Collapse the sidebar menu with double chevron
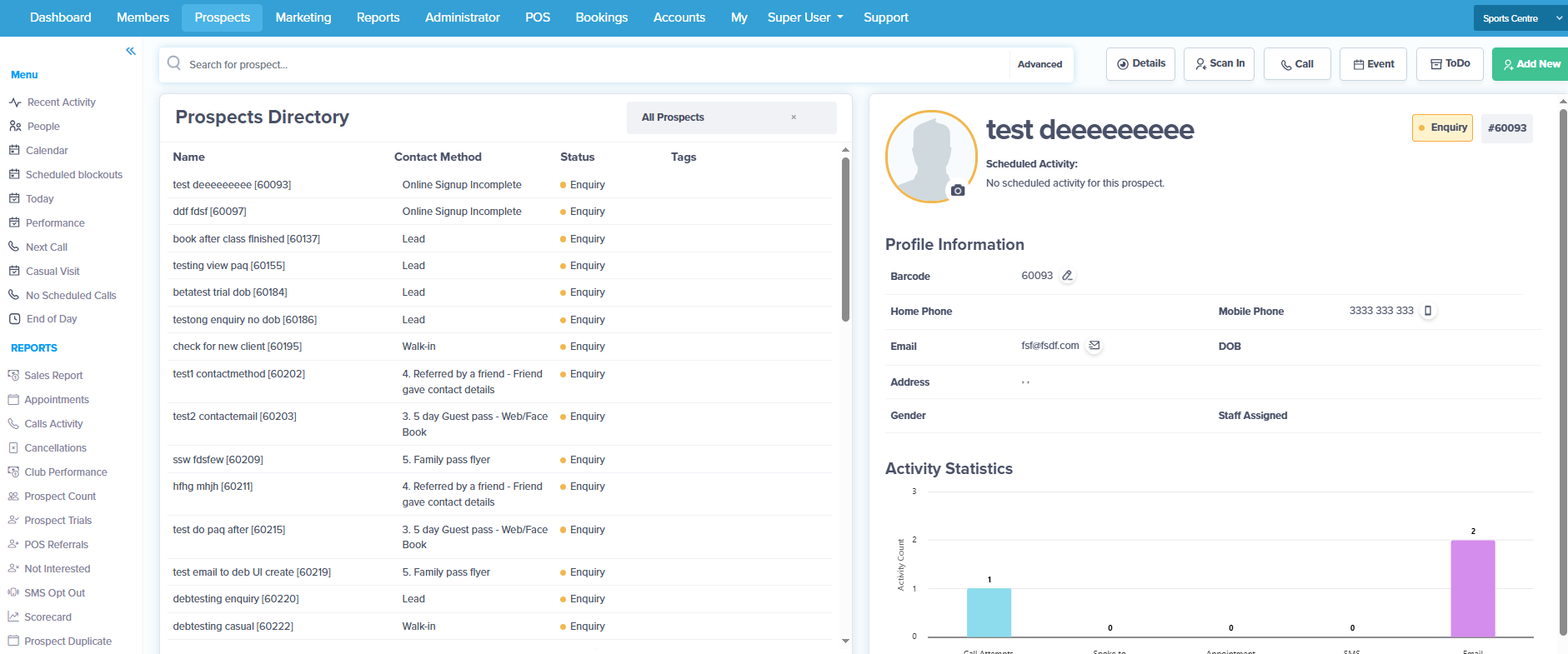Screen dimensions: 1568x654 coord(130,52)
